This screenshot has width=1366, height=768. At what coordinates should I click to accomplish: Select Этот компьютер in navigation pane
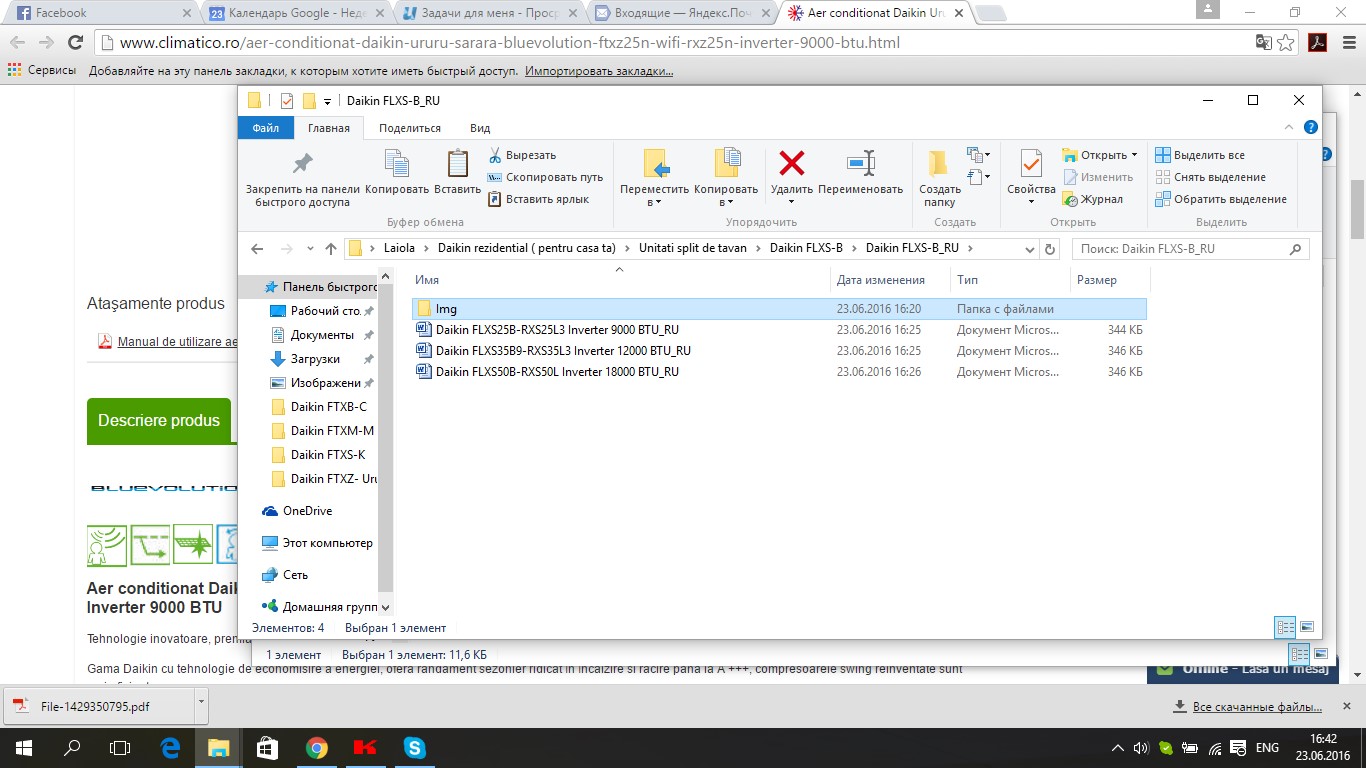[x=318, y=543]
